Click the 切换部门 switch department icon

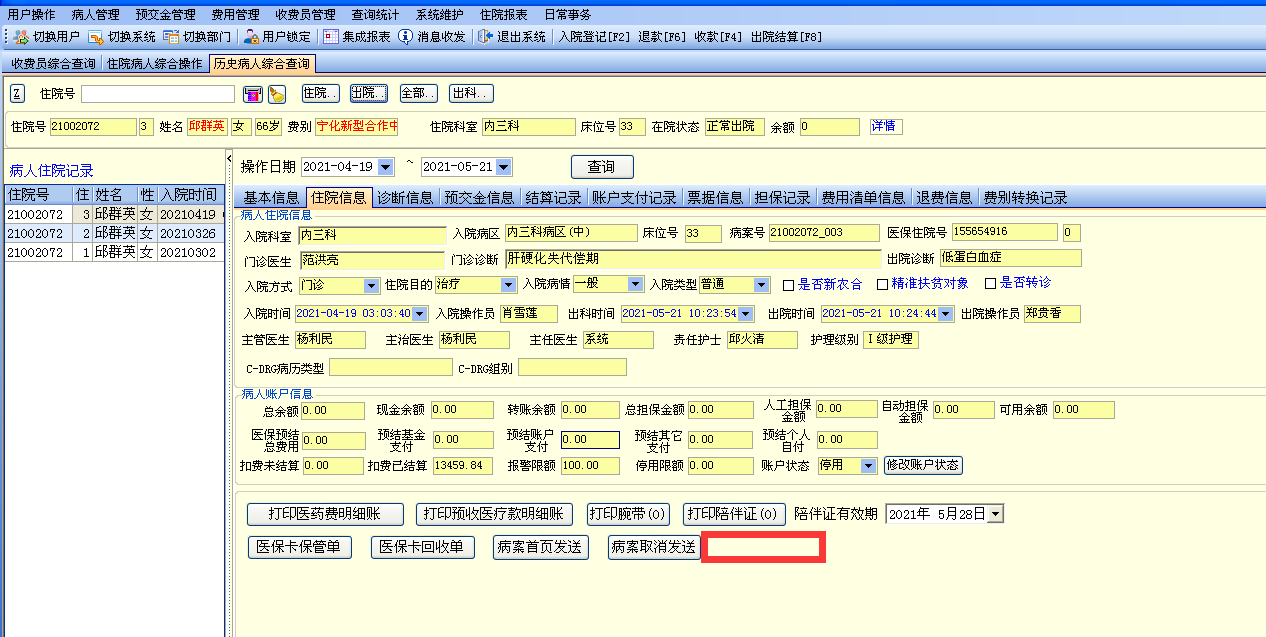pos(171,36)
